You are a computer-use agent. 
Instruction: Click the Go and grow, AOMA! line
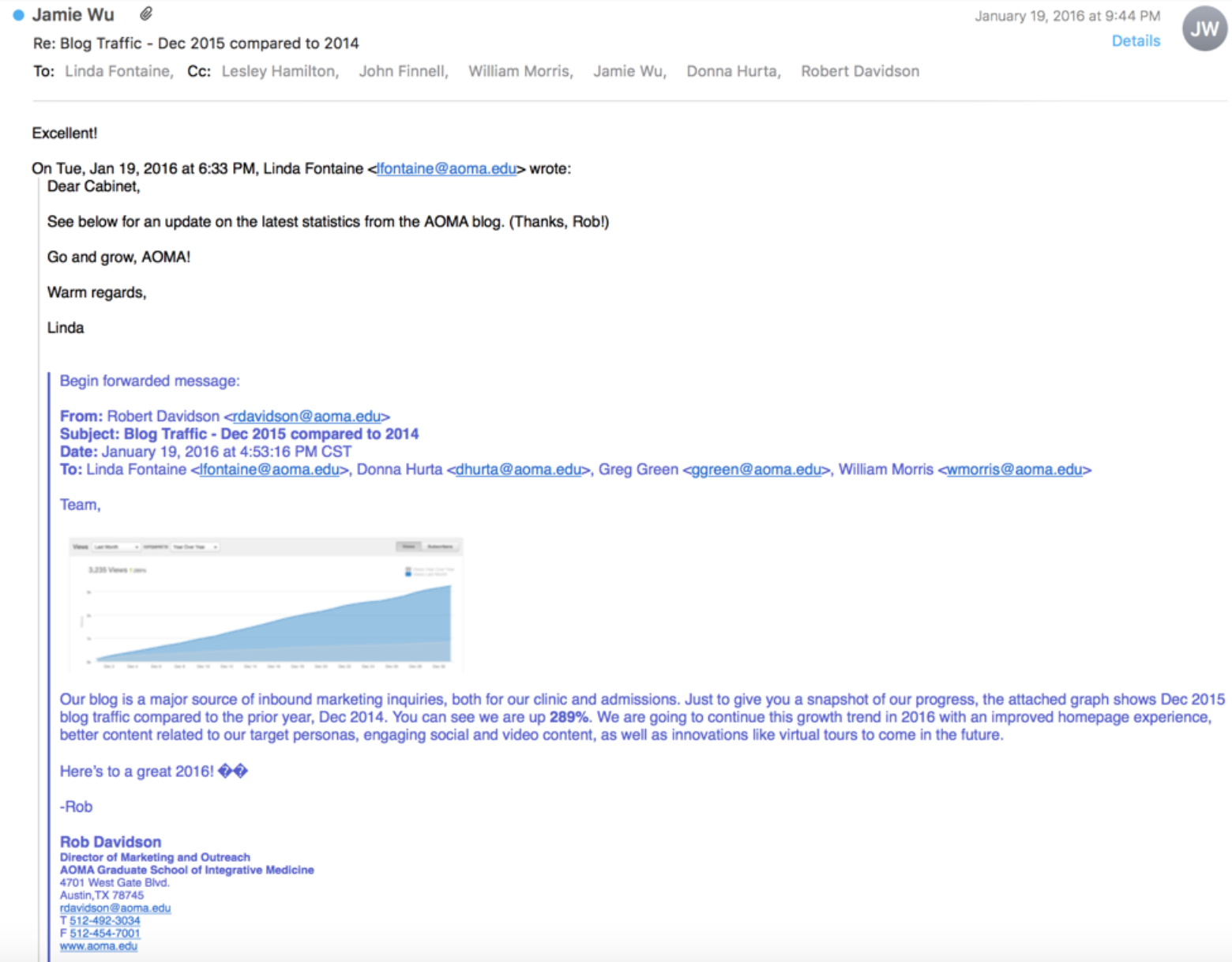tap(118, 257)
